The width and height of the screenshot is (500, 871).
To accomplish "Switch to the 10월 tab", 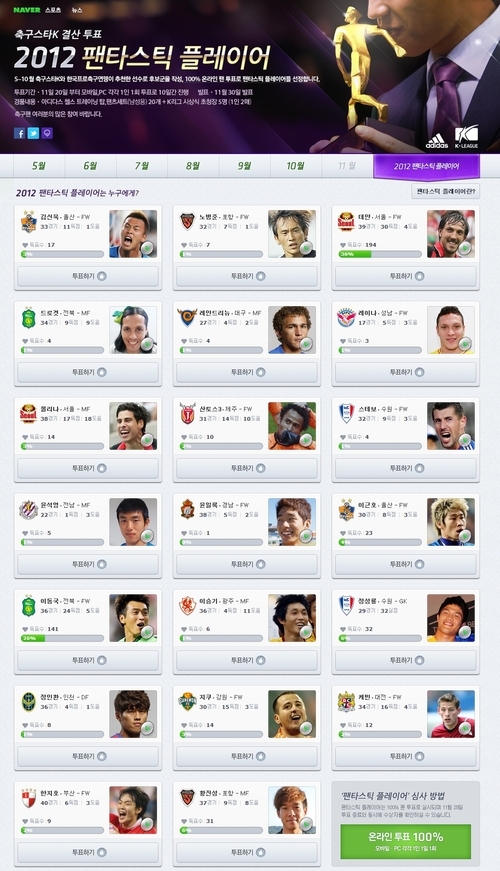I will click(x=296, y=166).
